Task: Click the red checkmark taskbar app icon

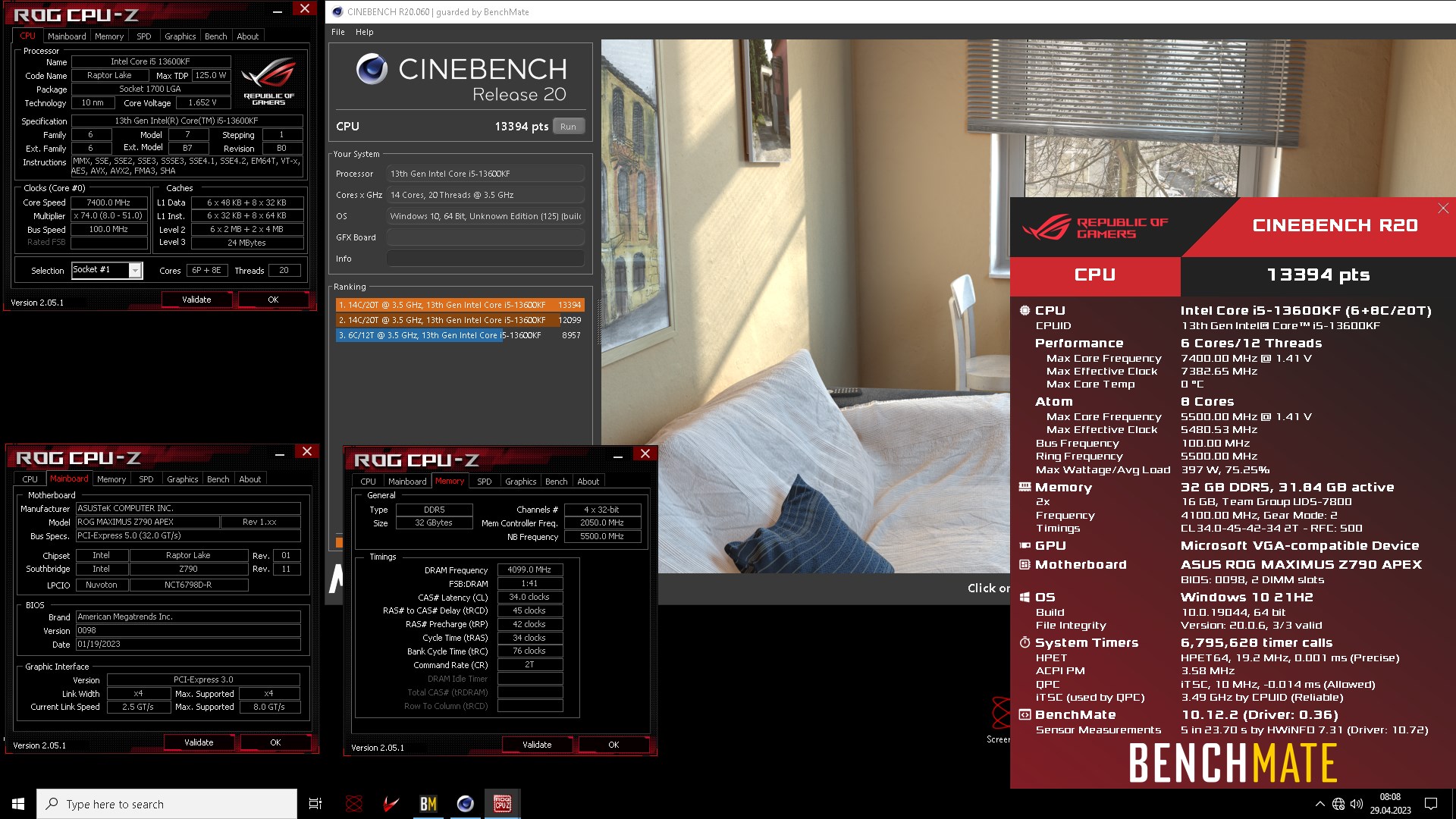Action: 391,804
